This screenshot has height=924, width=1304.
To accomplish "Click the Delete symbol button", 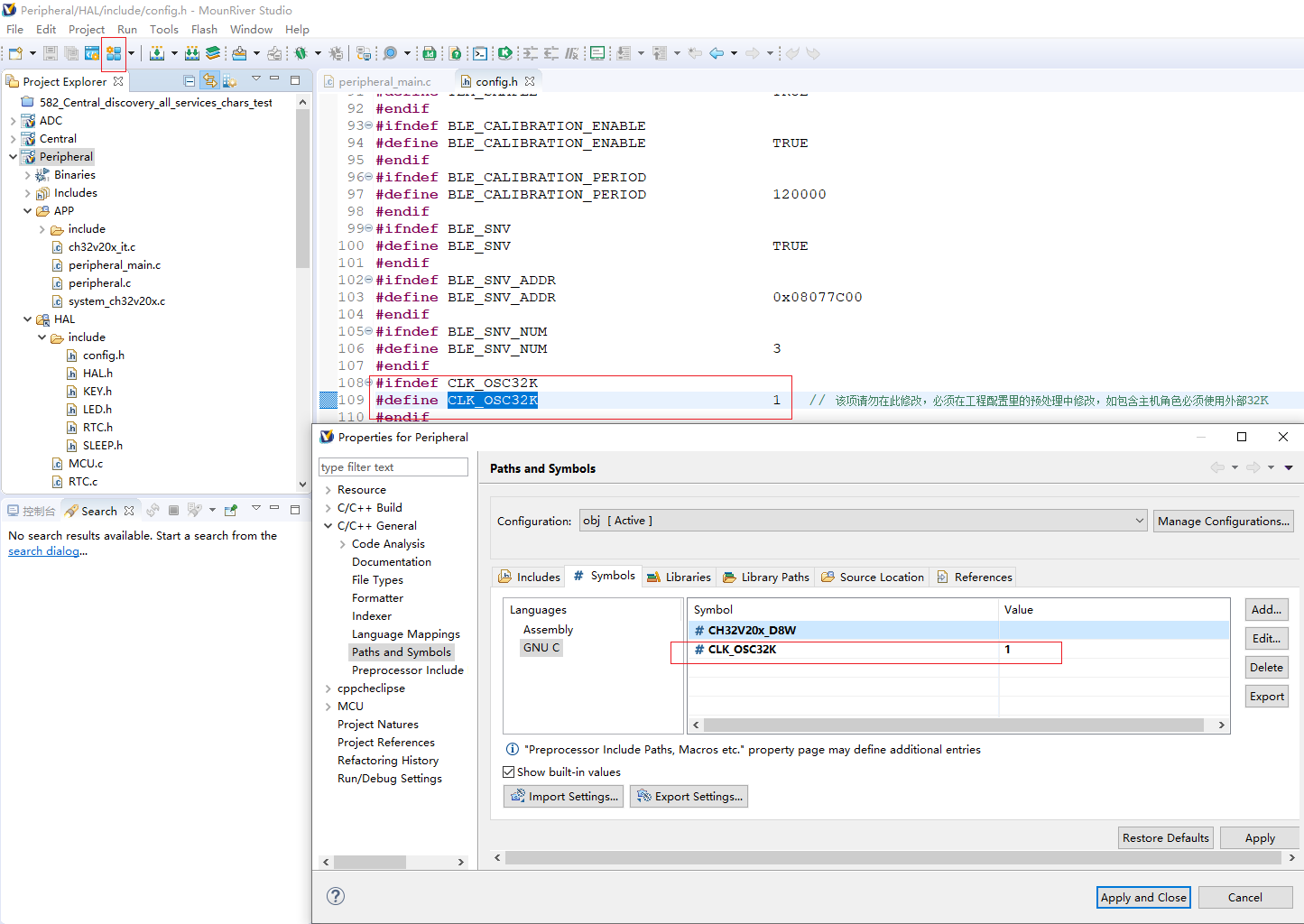I will [1266, 668].
